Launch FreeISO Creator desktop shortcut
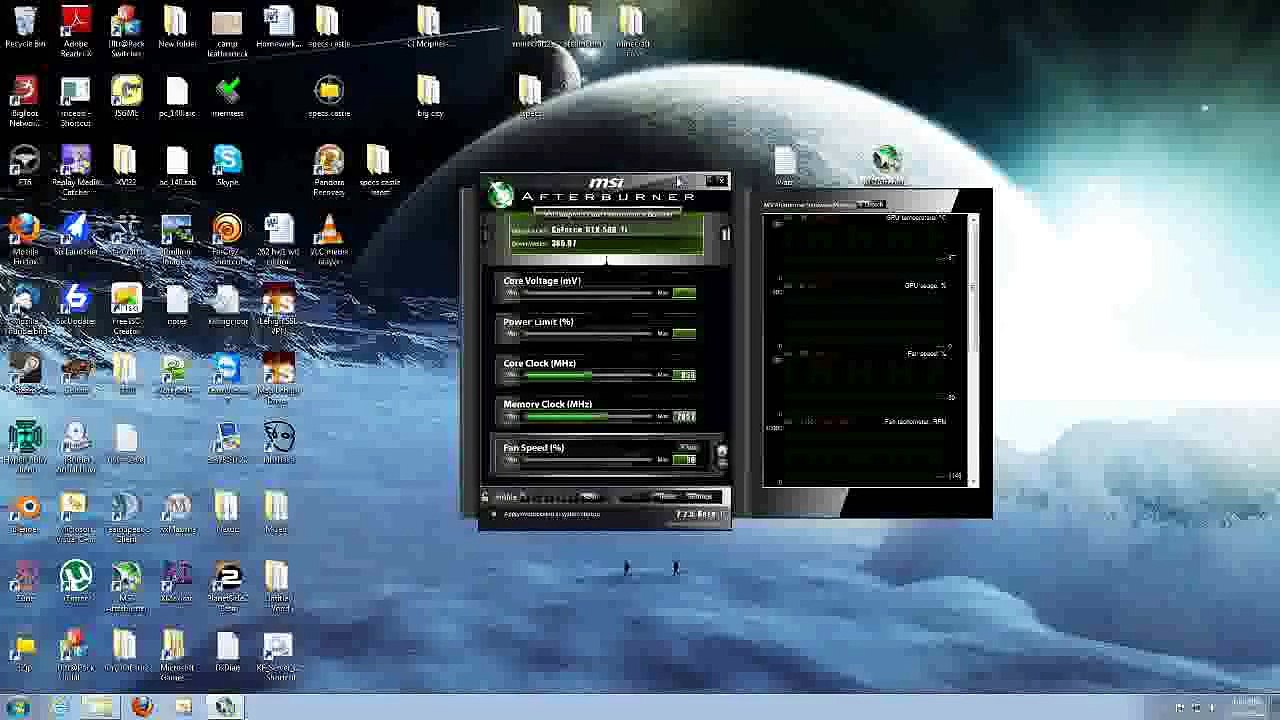Image resolution: width=1280 pixels, height=720 pixels. [126, 310]
